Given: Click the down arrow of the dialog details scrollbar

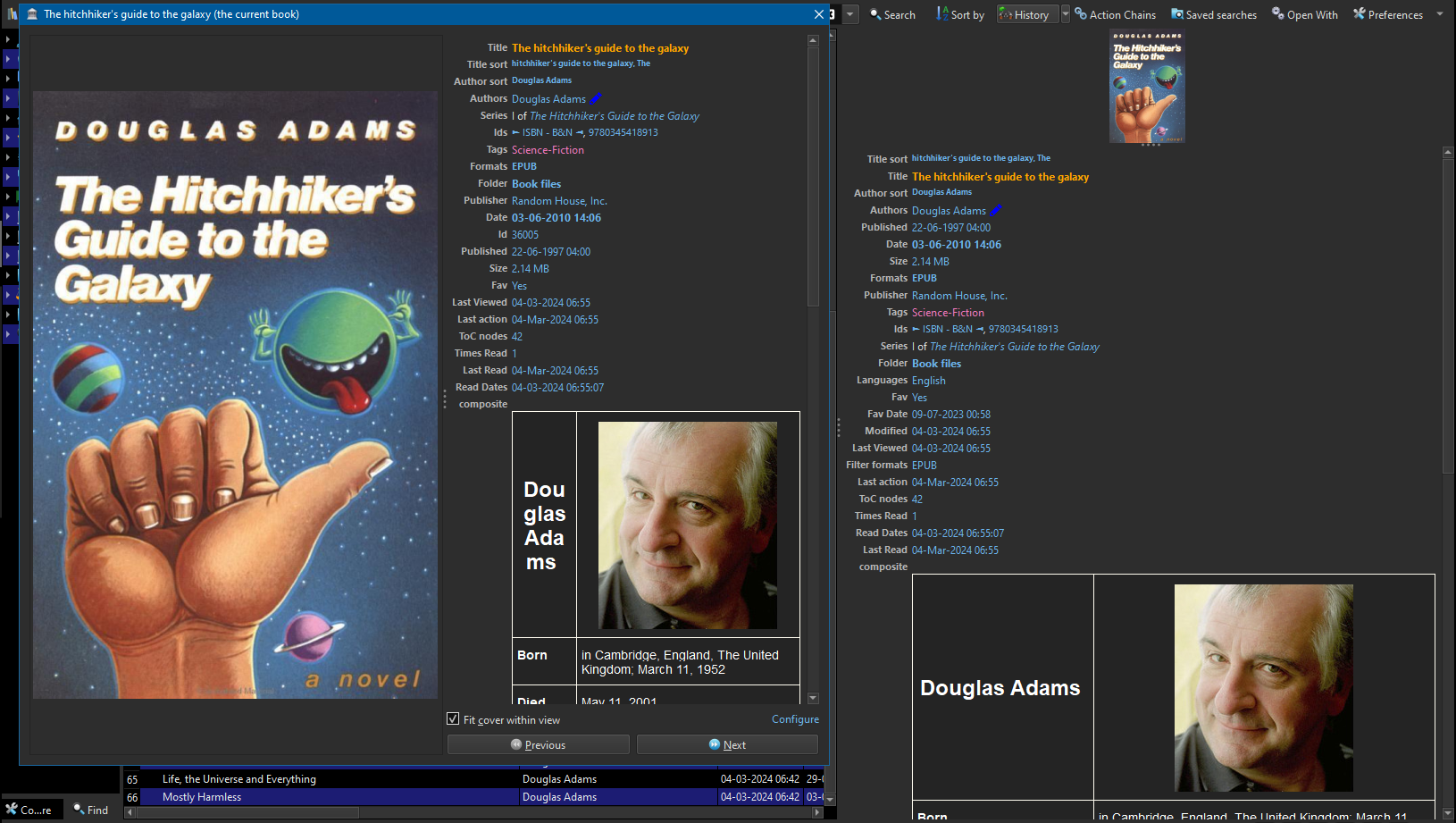Looking at the screenshot, I should [x=813, y=698].
